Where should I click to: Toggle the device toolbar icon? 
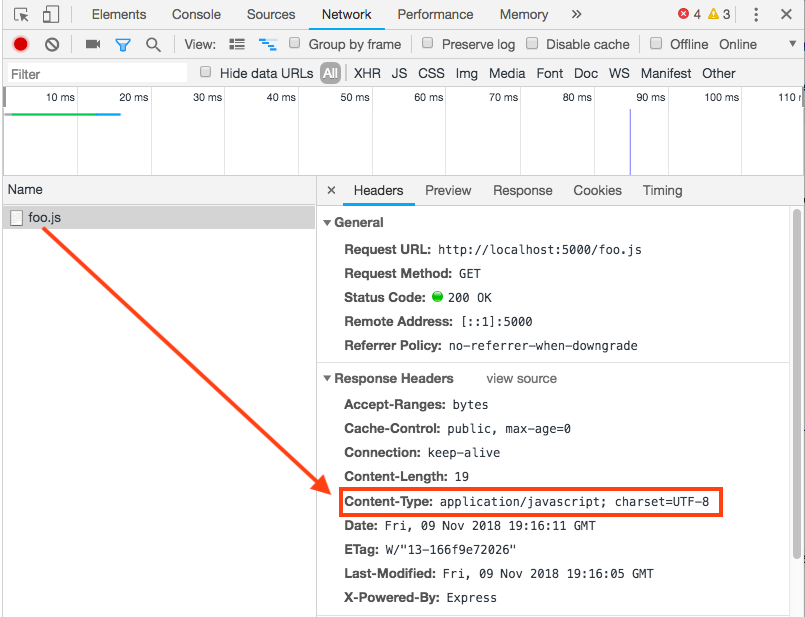pos(51,15)
